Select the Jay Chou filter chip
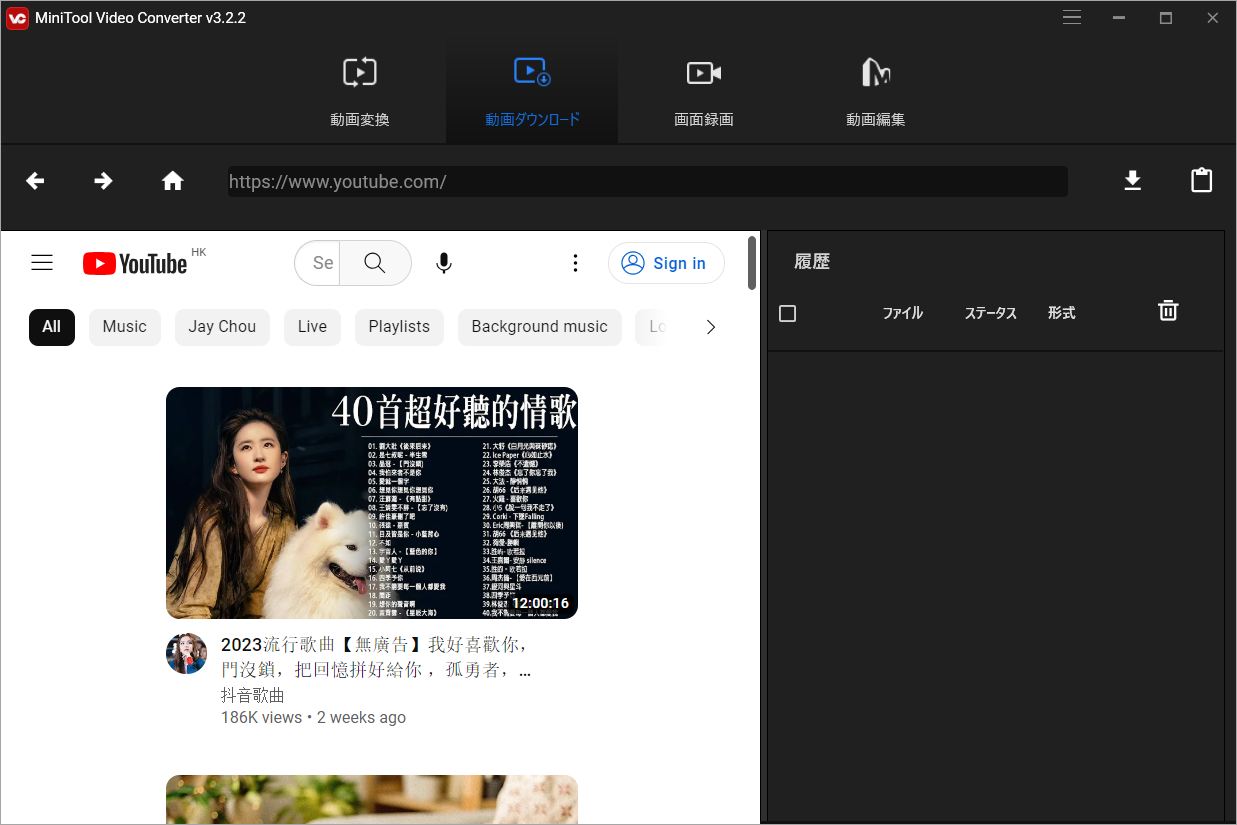The image size is (1237, 825). click(222, 327)
